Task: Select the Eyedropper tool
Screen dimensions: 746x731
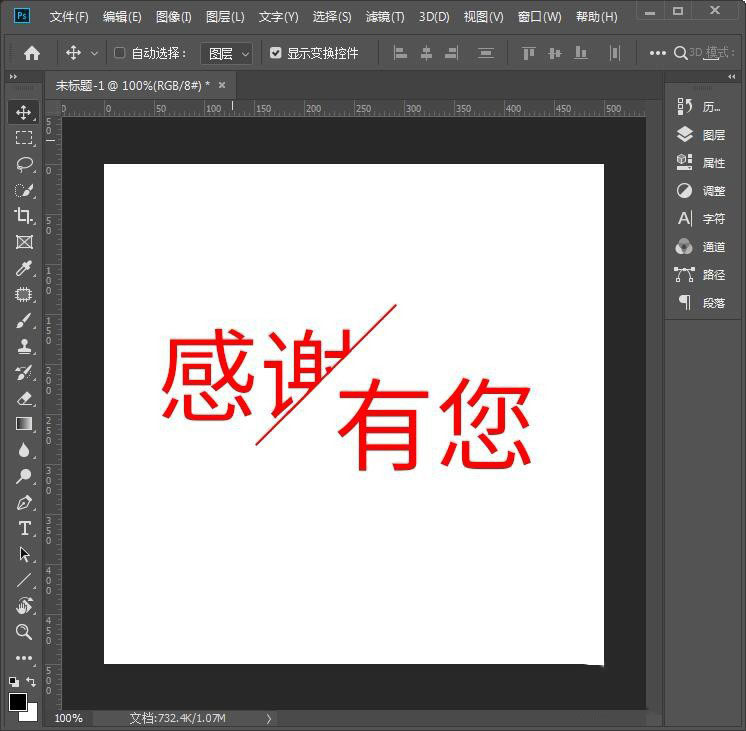Action: click(x=23, y=268)
